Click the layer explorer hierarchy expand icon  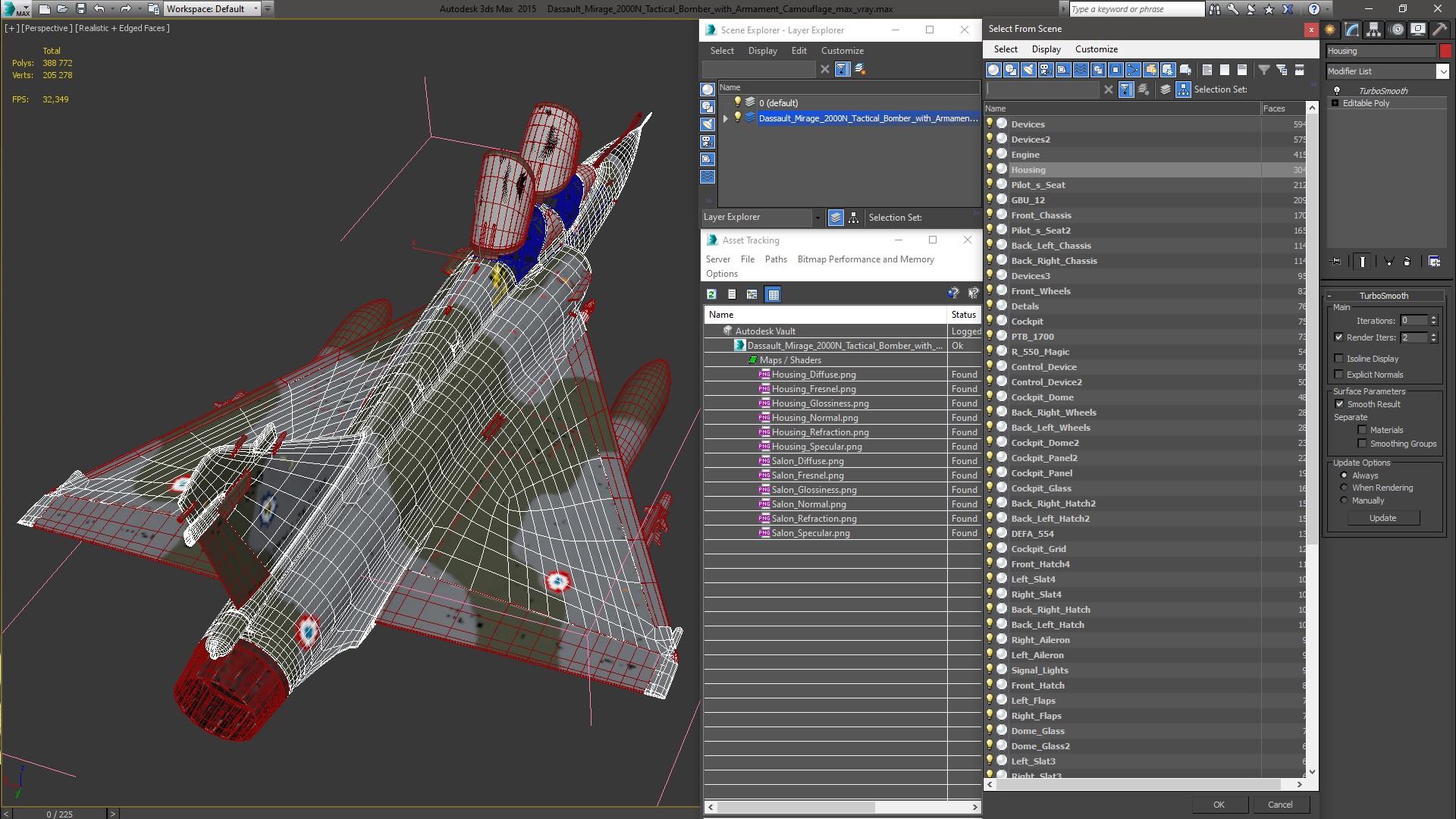point(726,118)
